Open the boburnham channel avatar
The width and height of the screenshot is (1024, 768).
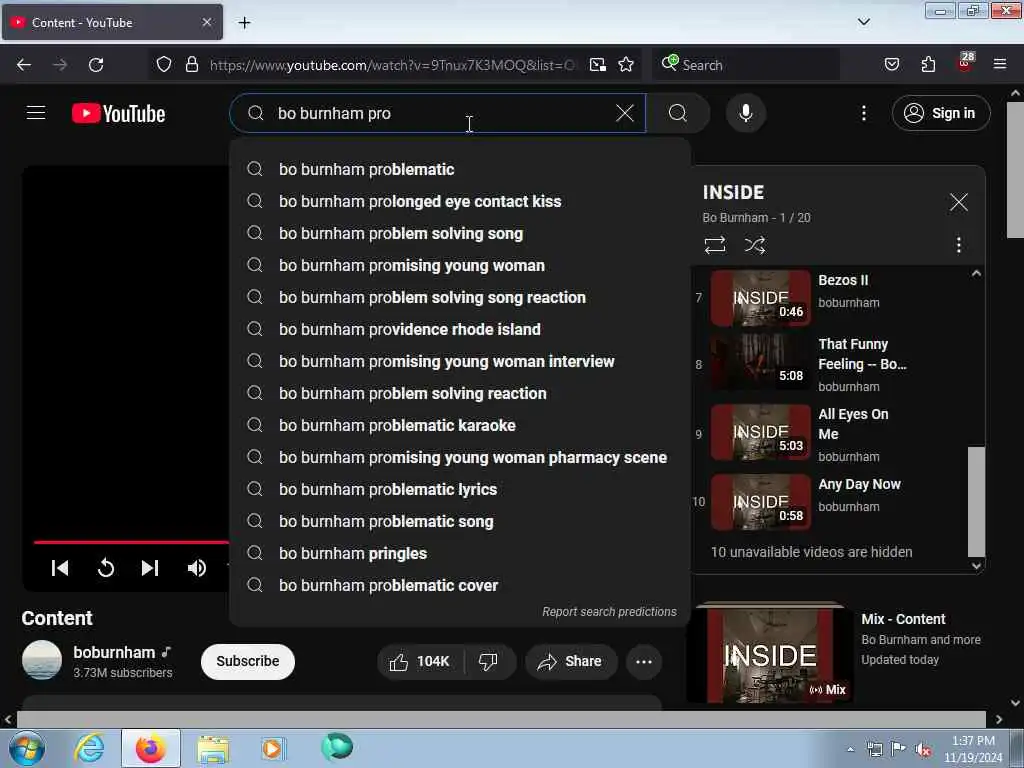42,660
